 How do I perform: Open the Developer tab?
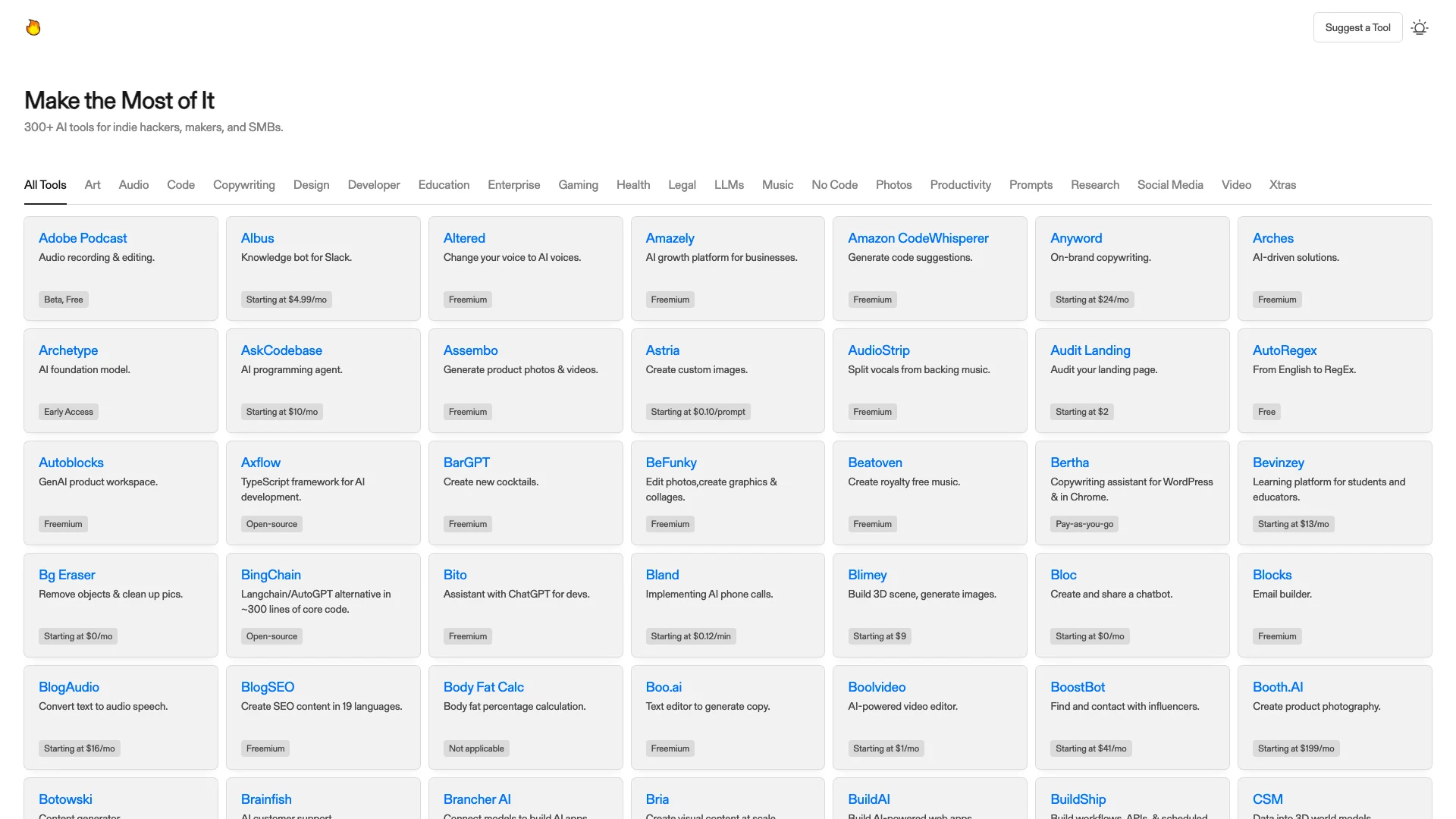[x=374, y=184]
